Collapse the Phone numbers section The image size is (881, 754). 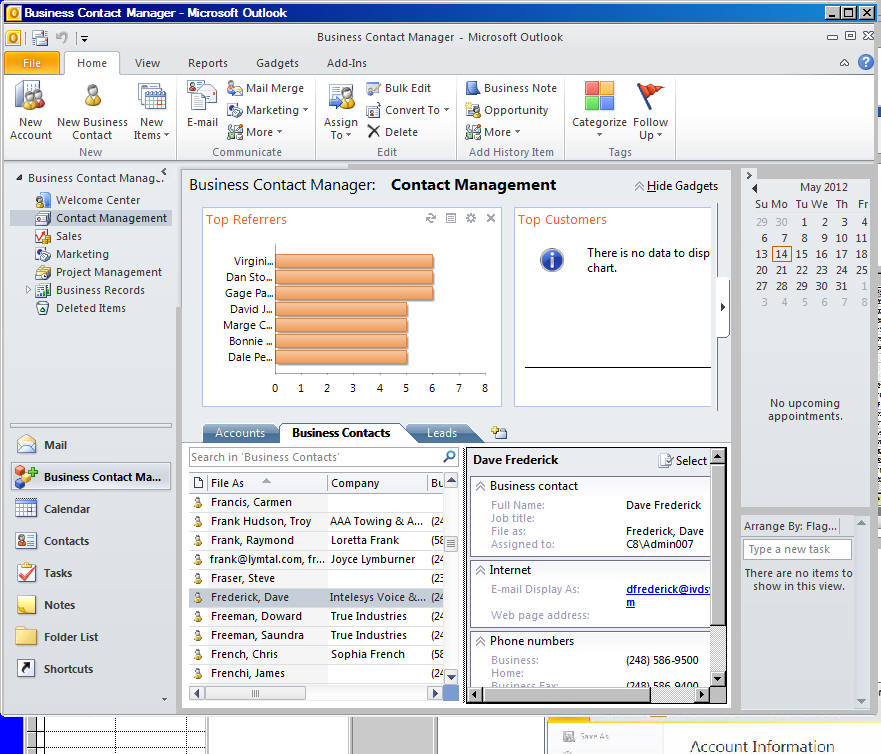pyautogui.click(x=480, y=641)
